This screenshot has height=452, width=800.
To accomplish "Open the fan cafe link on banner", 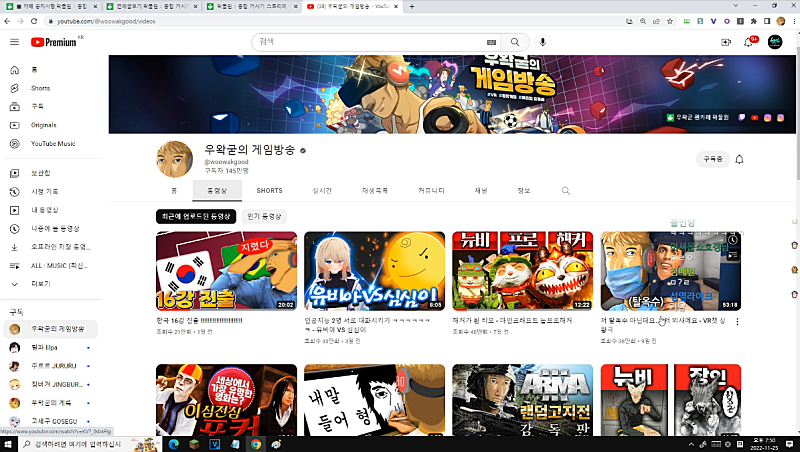I will pyautogui.click(x=698, y=117).
